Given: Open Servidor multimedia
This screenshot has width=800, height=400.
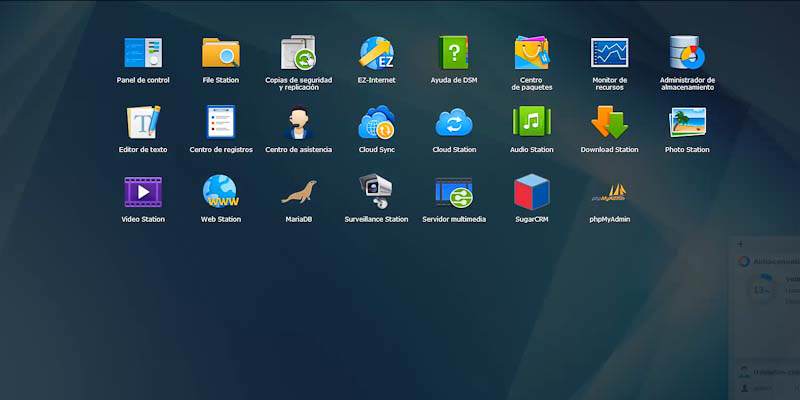Looking at the screenshot, I should tap(454, 192).
